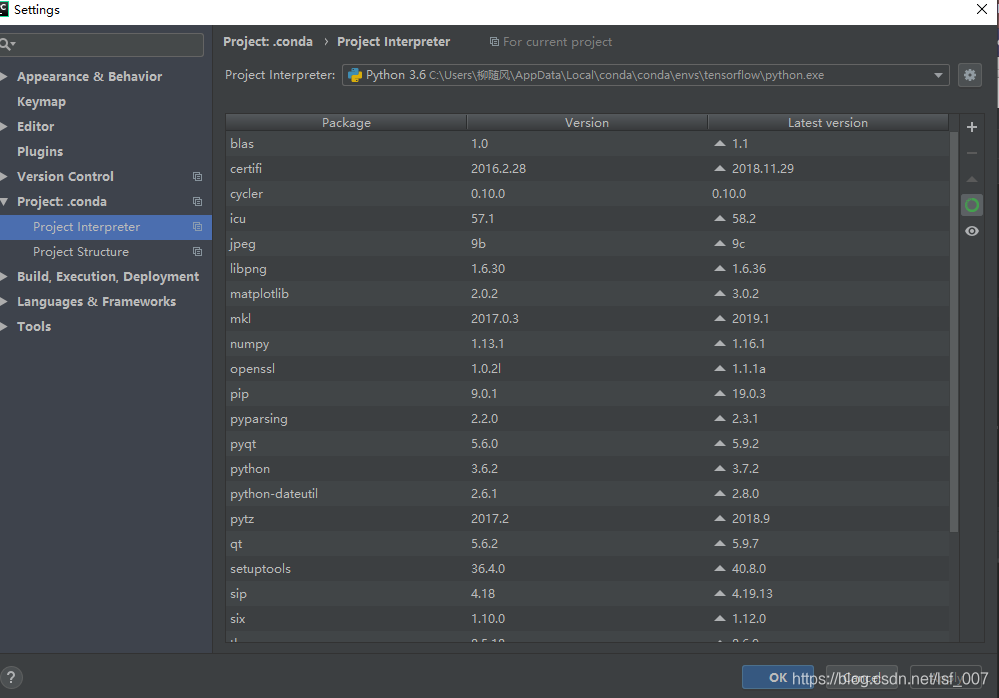
Task: Sort by Latest version column header
Action: (828, 122)
